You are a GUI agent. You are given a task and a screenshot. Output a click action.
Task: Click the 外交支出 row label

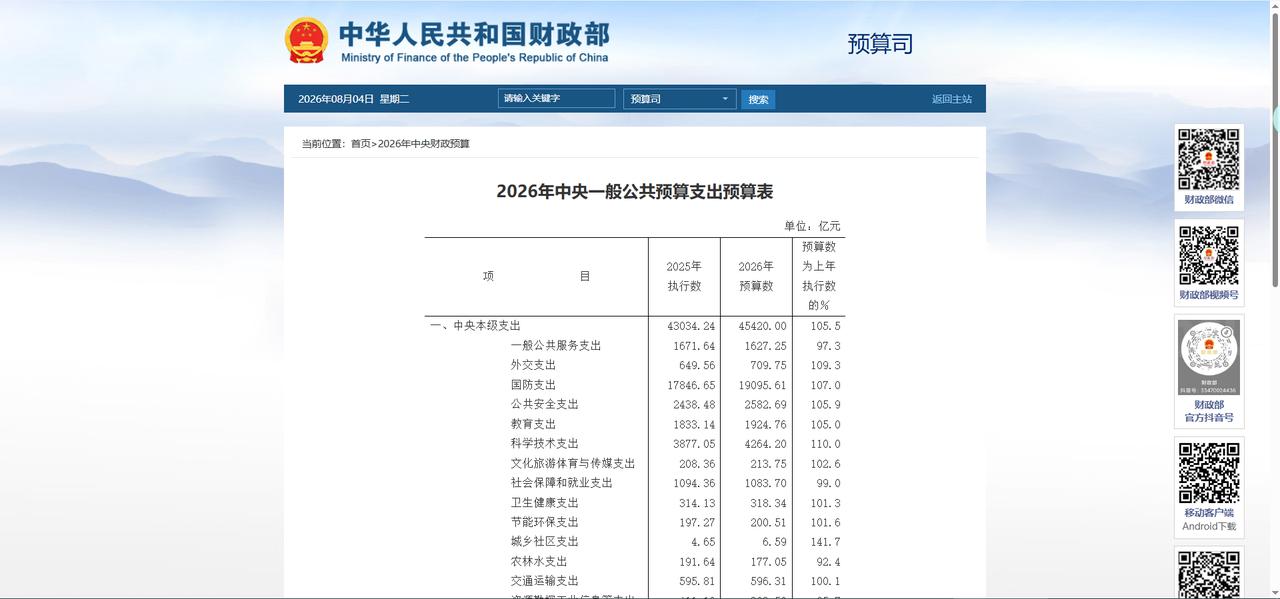[533, 365]
